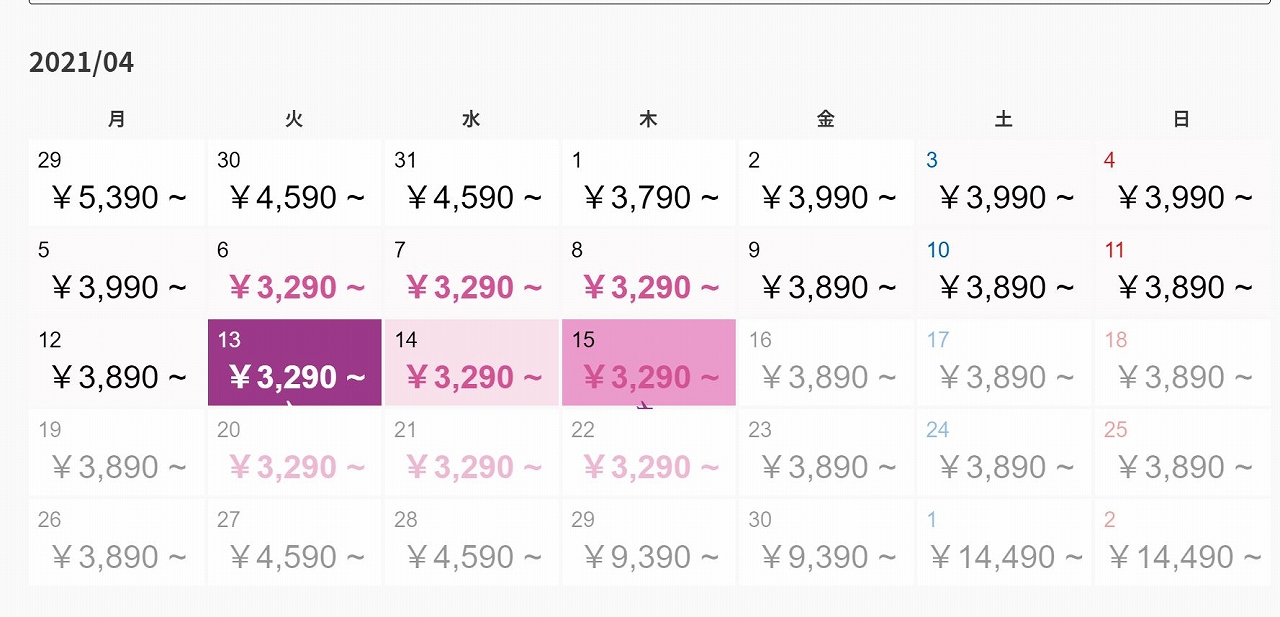The width and height of the screenshot is (1280, 617).
Task: Select Saturday April 3 date
Action: (x=1004, y=182)
